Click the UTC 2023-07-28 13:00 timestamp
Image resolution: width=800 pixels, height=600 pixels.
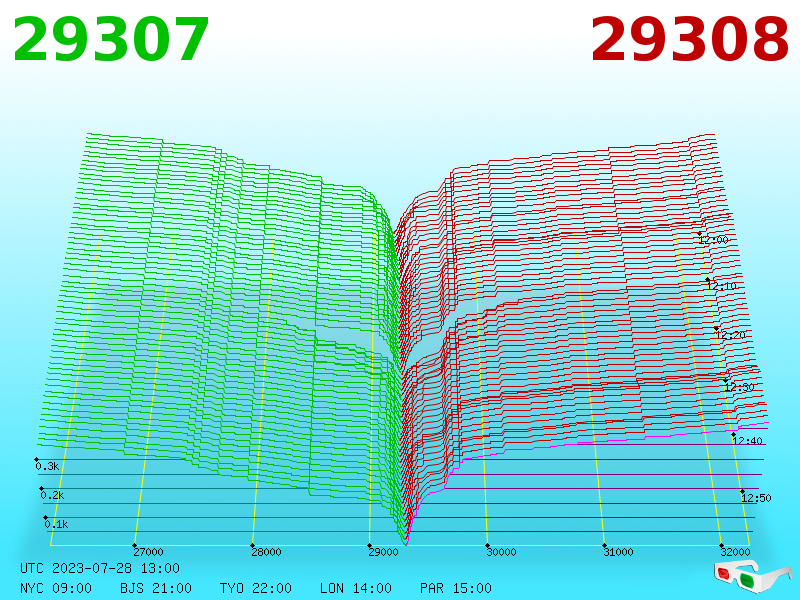click(x=100, y=568)
